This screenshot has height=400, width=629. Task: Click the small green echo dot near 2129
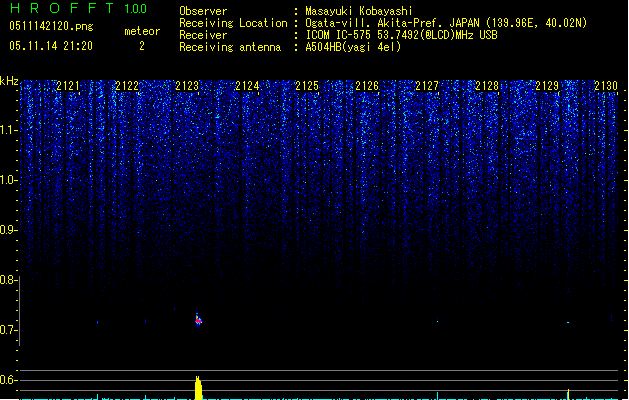(x=568, y=322)
